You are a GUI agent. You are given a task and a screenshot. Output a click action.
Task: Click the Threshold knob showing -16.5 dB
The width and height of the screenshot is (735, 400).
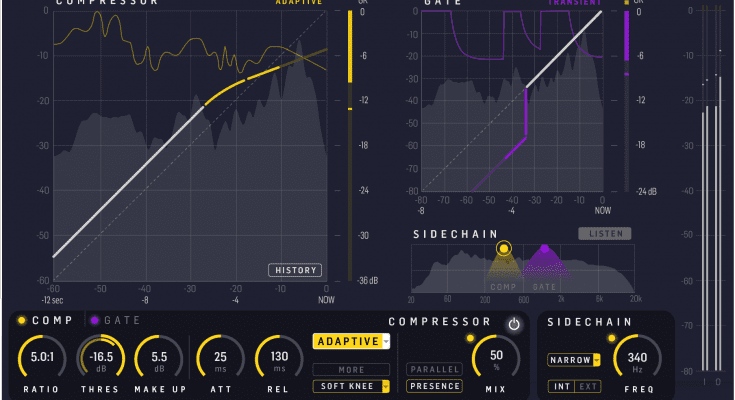[99, 358]
